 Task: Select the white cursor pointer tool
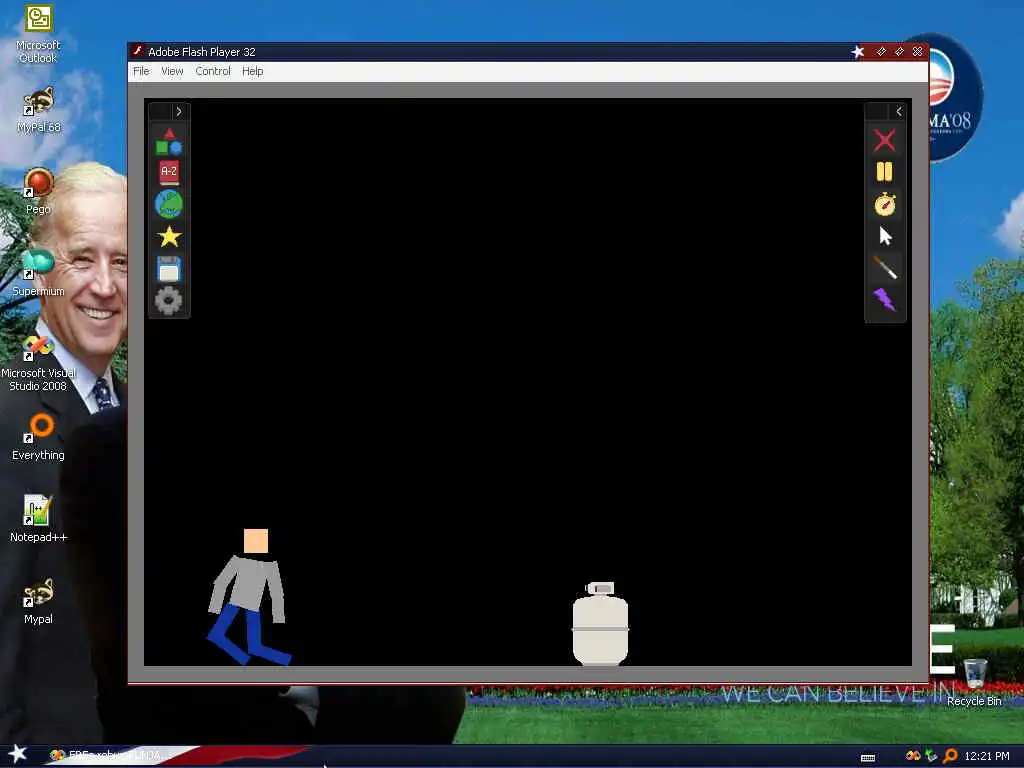[885, 236]
